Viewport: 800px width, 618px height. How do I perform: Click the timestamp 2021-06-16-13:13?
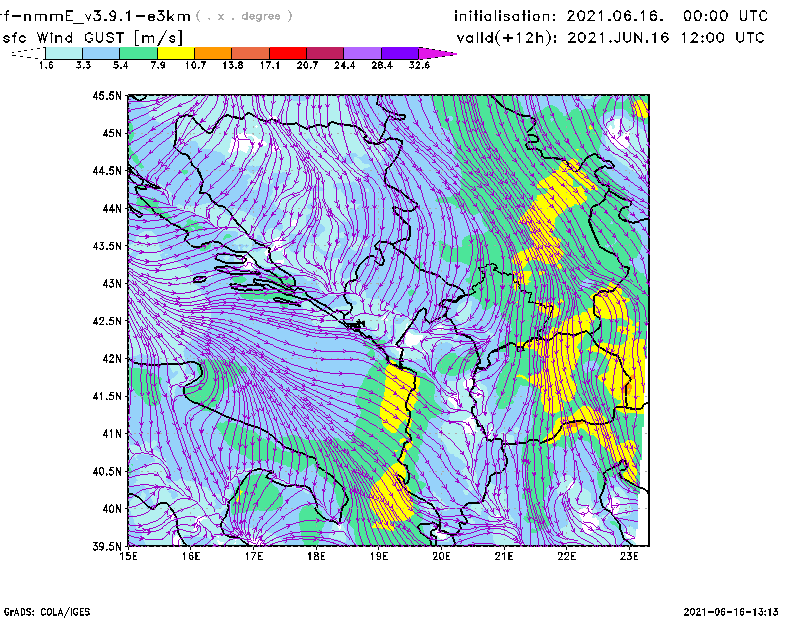[731, 612]
